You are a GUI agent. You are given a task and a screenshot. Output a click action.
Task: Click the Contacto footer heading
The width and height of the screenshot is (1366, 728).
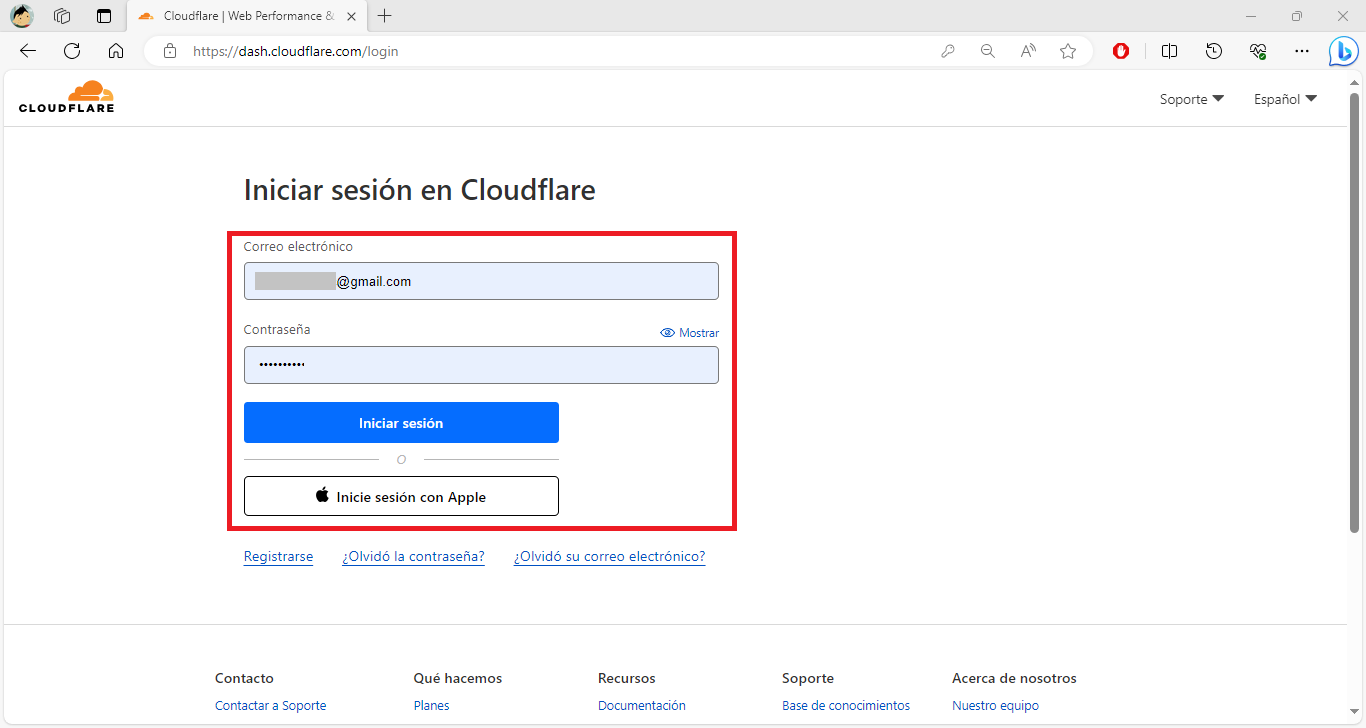click(x=244, y=678)
